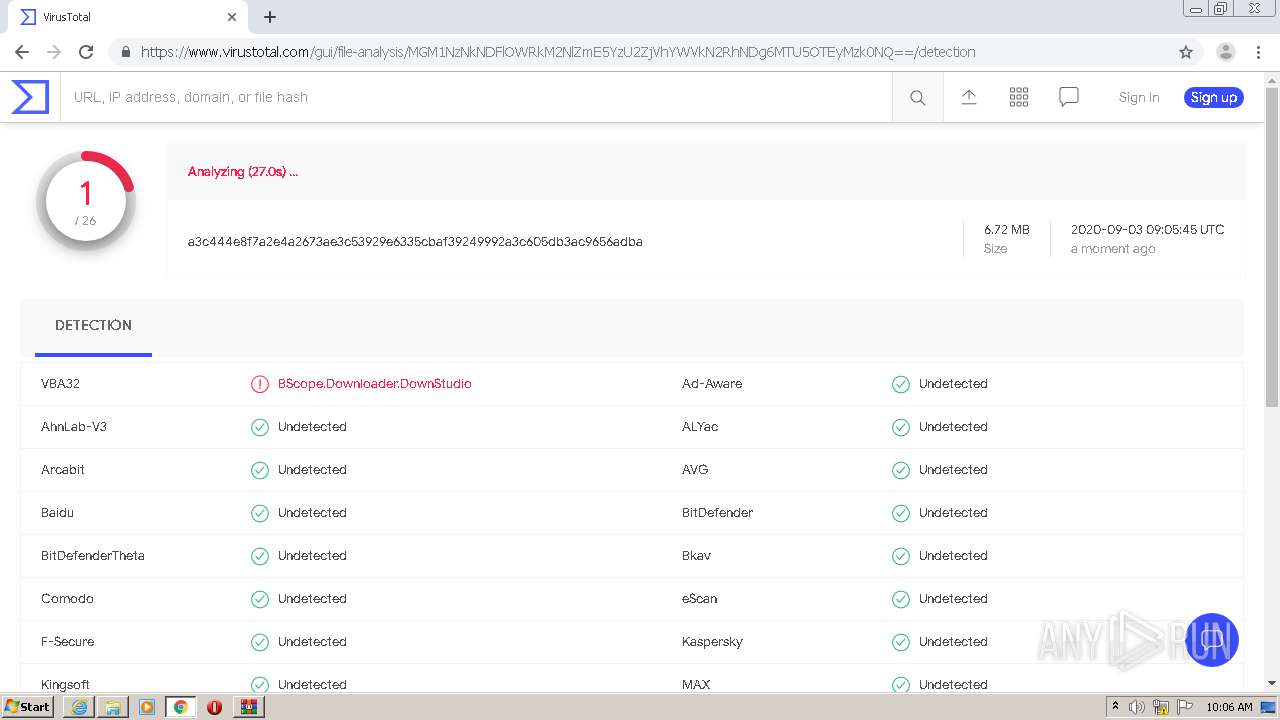
Task: Show hidden tray icons arrow
Action: (1115, 707)
